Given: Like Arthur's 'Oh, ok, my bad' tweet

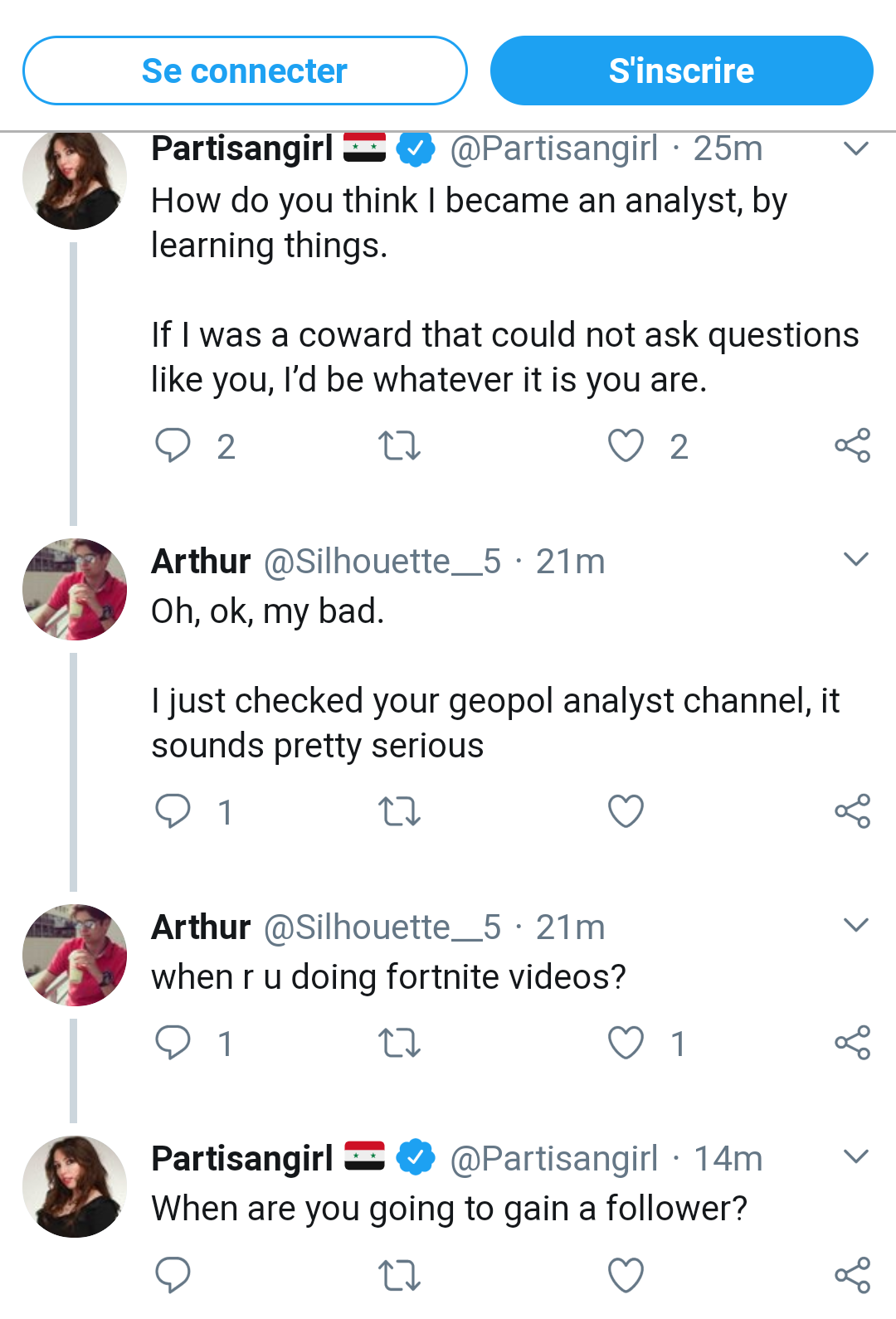Looking at the screenshot, I should click(626, 811).
